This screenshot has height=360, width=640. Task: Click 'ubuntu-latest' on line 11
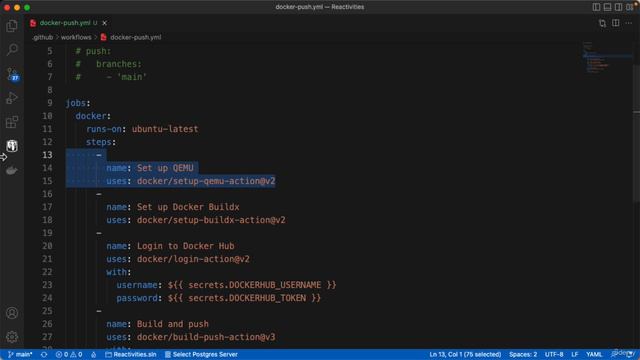pos(165,129)
